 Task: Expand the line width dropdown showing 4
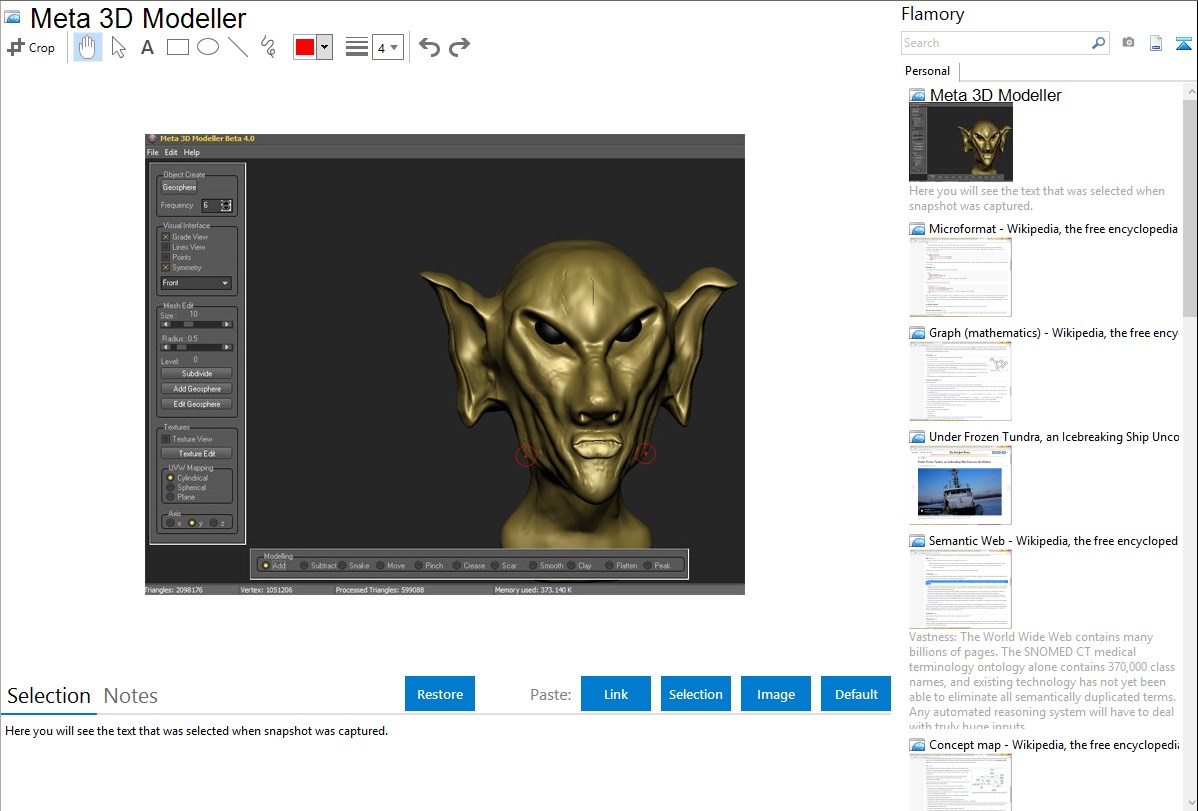(x=387, y=47)
